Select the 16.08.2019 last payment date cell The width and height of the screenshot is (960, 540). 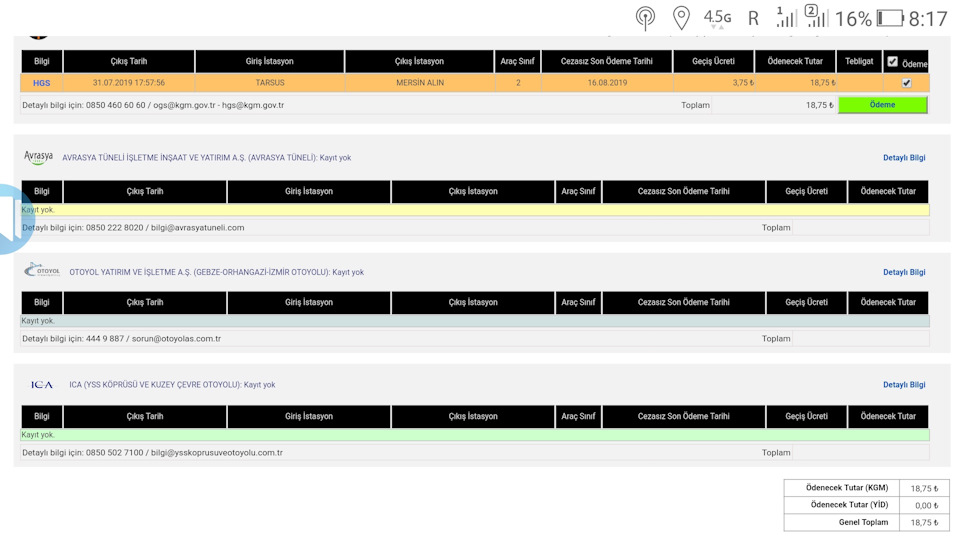click(607, 83)
